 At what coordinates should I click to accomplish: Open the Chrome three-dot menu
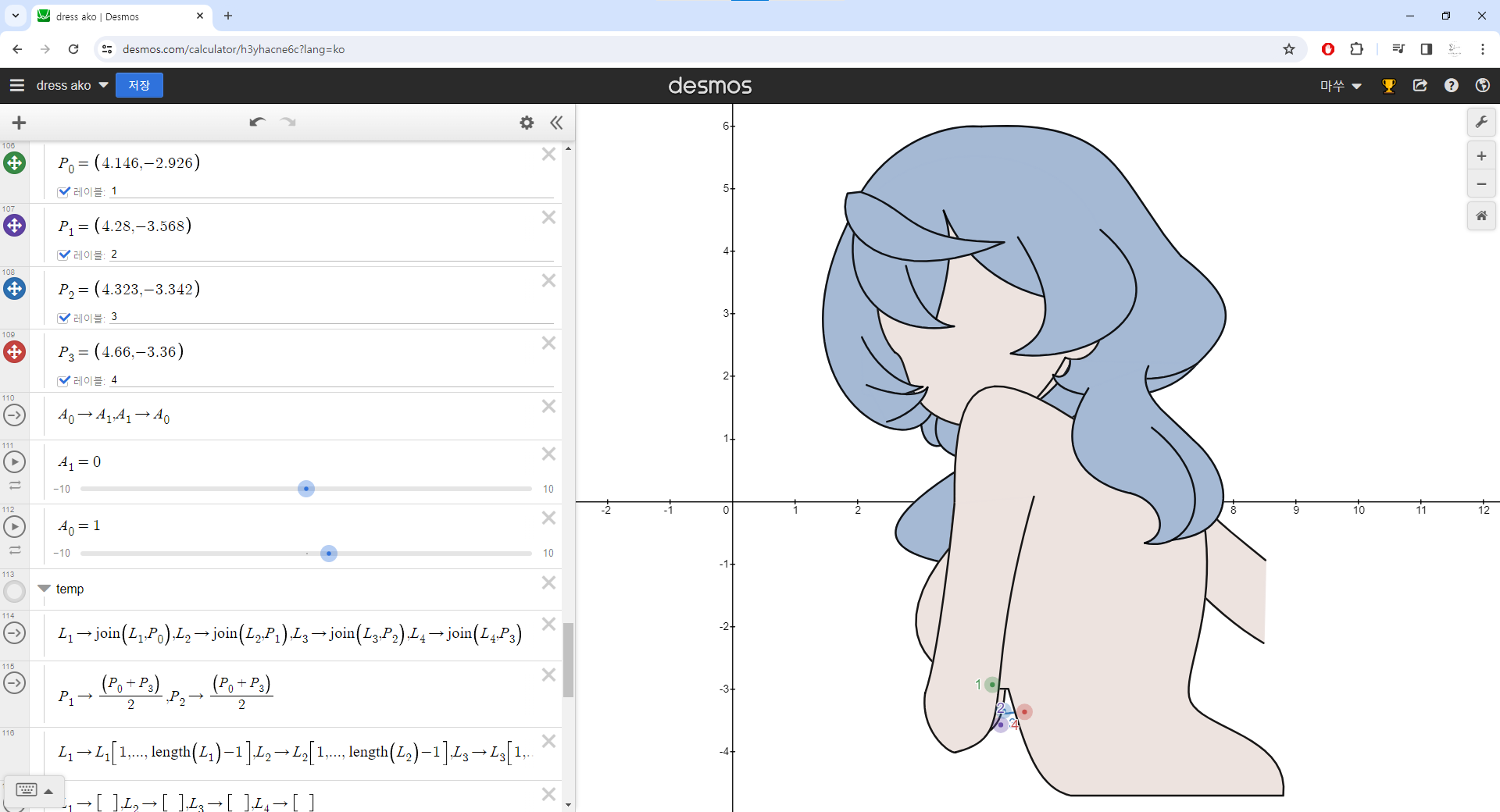(1483, 49)
